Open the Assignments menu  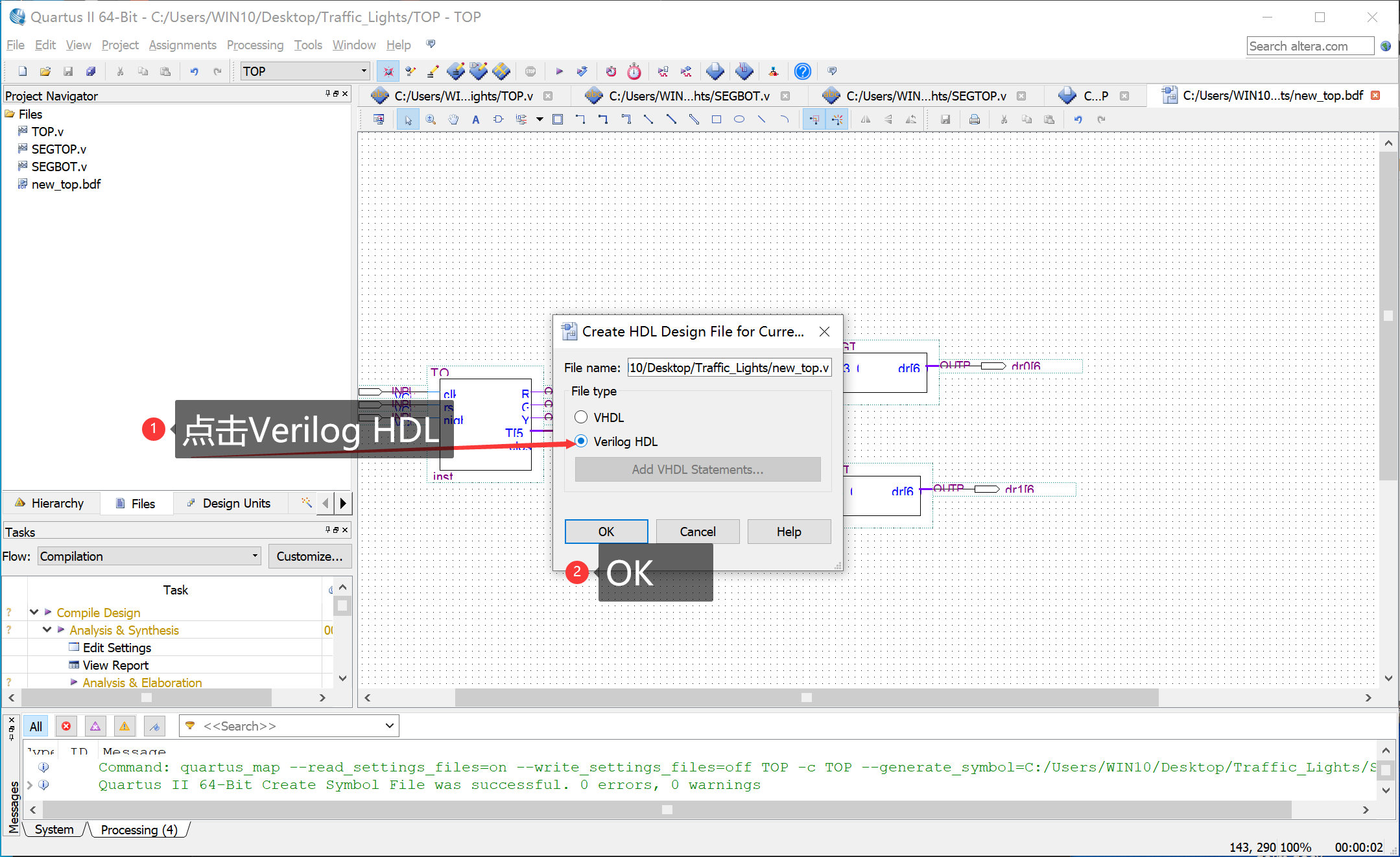coord(182,45)
